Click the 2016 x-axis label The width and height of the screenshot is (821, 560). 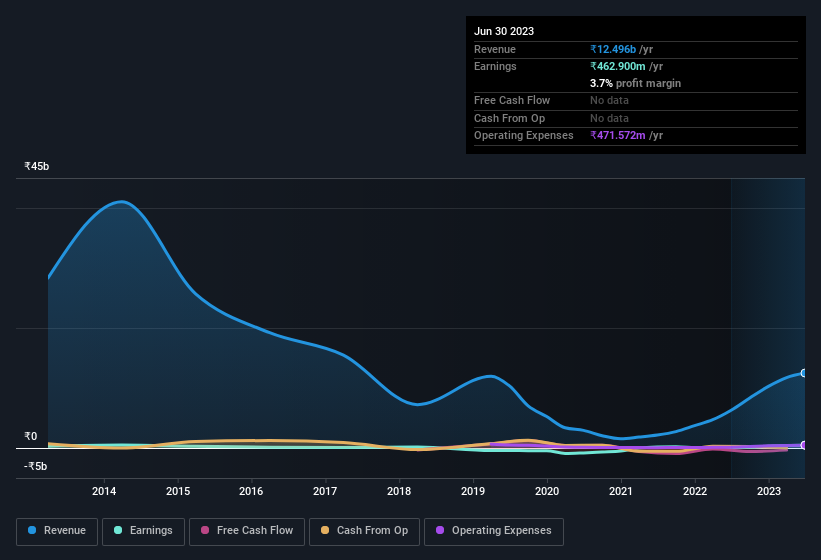click(x=251, y=491)
